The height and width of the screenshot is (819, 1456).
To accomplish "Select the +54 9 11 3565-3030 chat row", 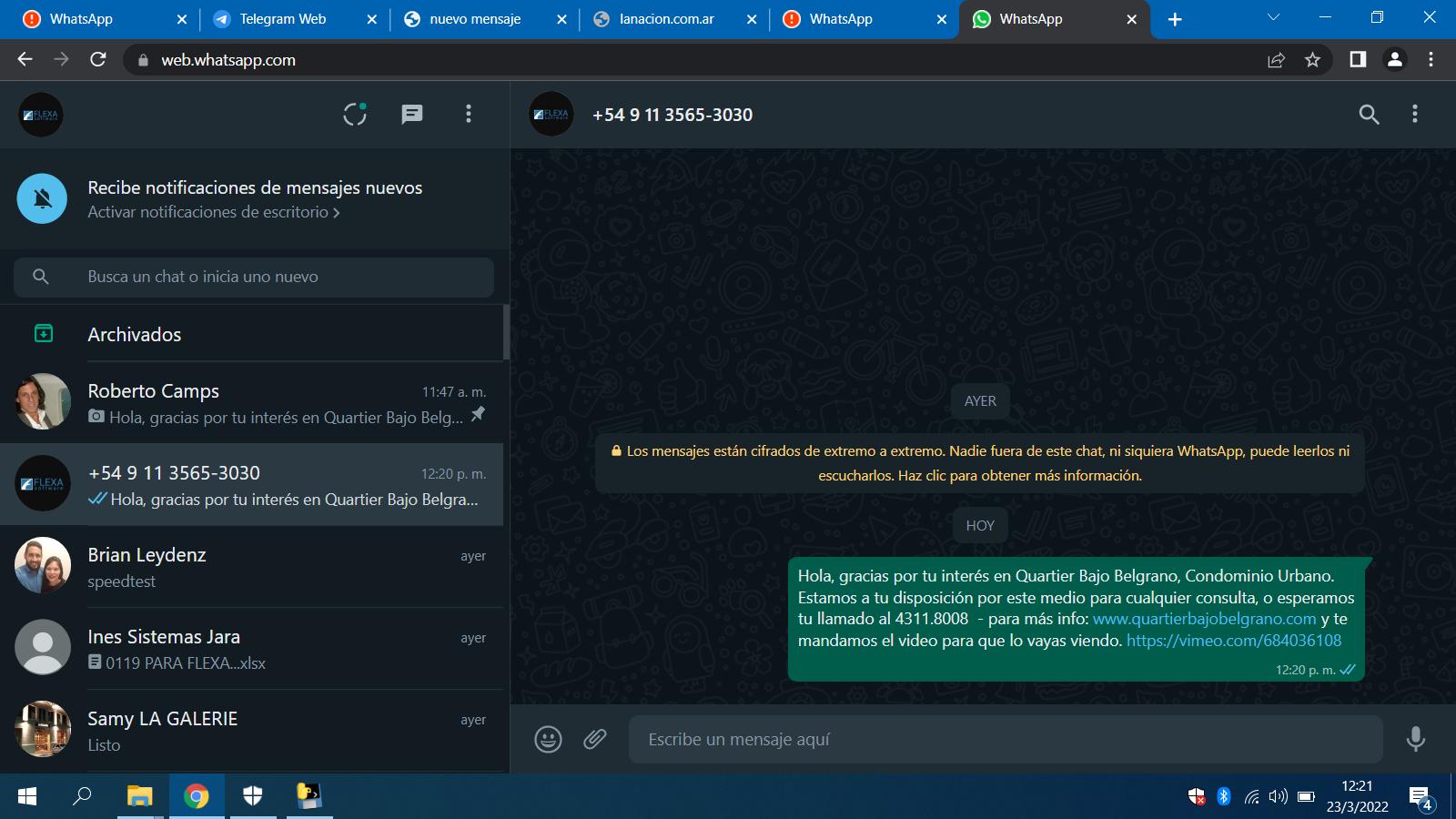I will [251, 485].
